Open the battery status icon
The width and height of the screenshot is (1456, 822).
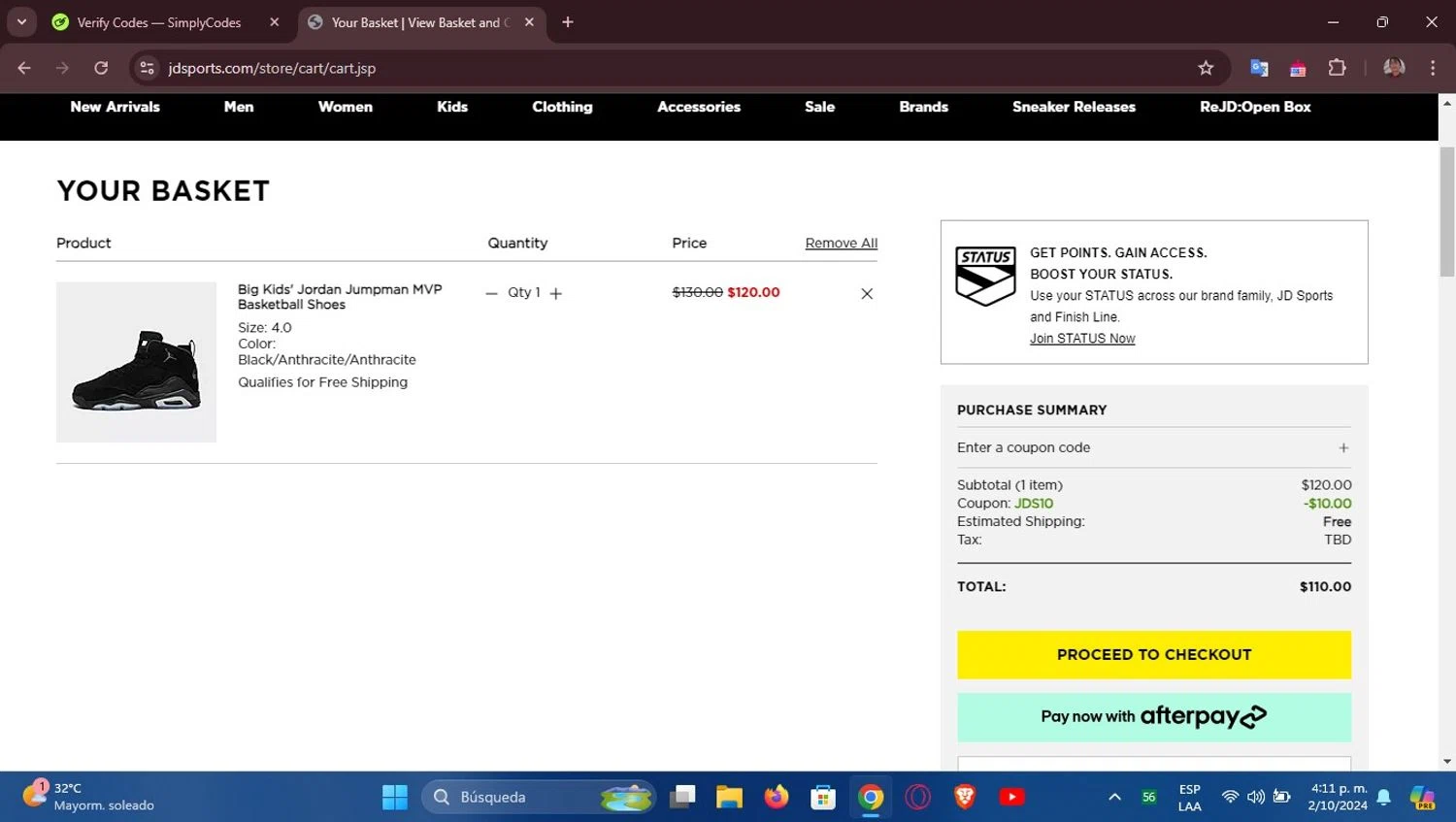[1282, 797]
